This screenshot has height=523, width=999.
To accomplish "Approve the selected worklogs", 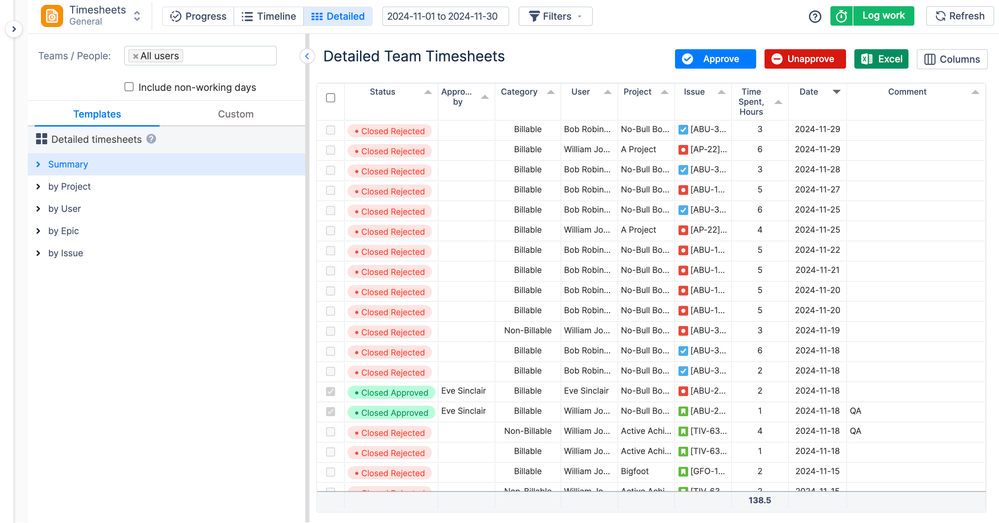I will point(715,59).
